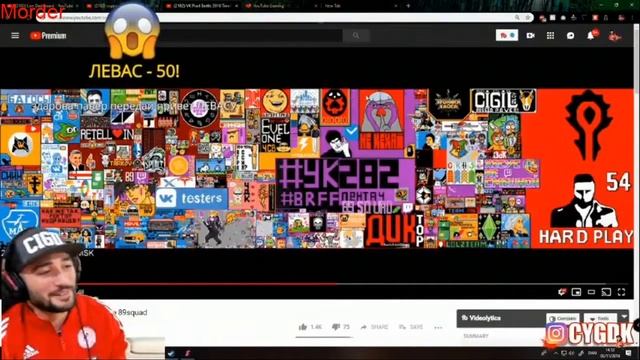Toggle theater mode on the player
This screenshot has height=360, width=640.
click(x=591, y=291)
